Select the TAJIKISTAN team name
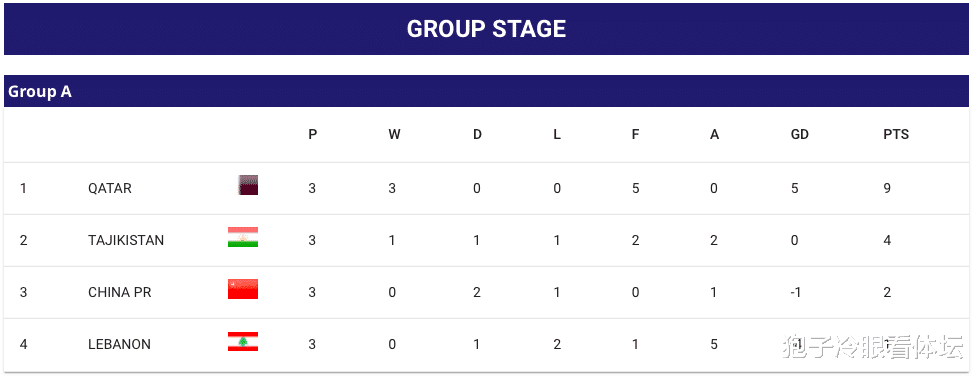 tap(126, 241)
